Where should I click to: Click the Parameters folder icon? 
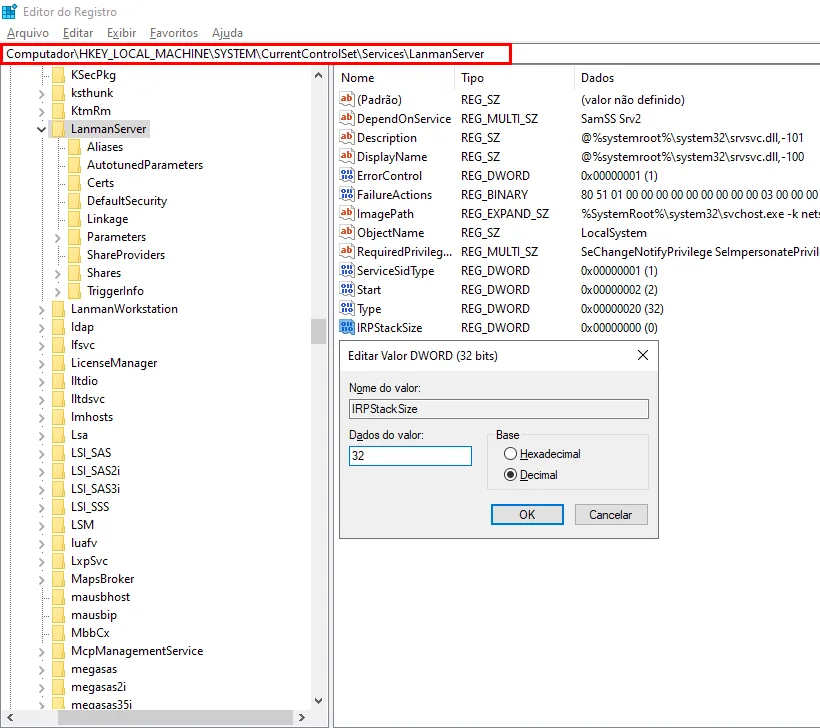point(75,237)
